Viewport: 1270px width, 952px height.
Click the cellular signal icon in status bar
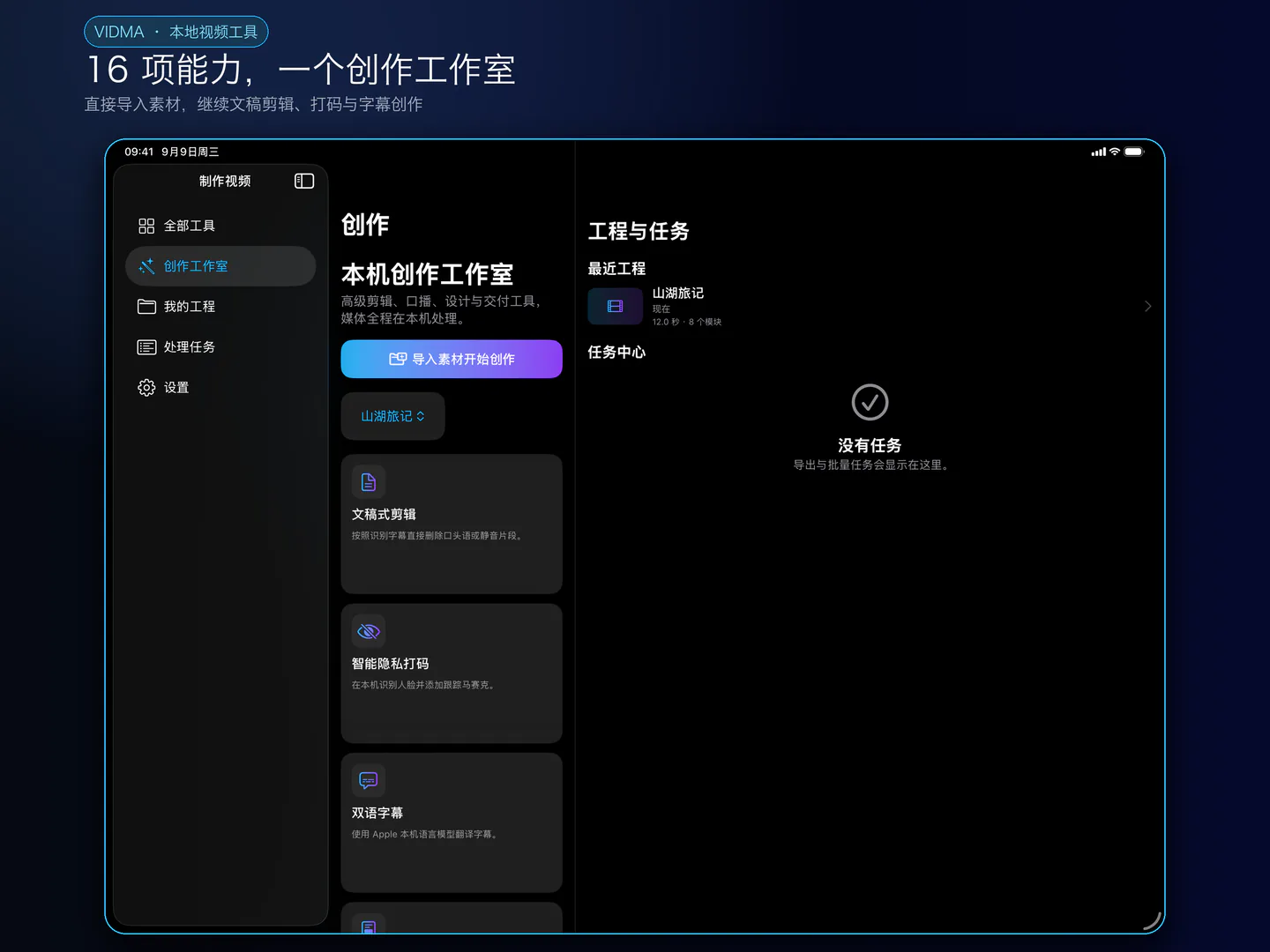click(1099, 152)
